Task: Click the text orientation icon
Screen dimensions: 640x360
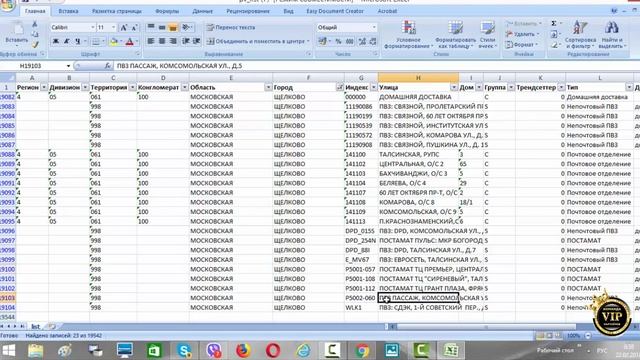Action: click(x=187, y=27)
